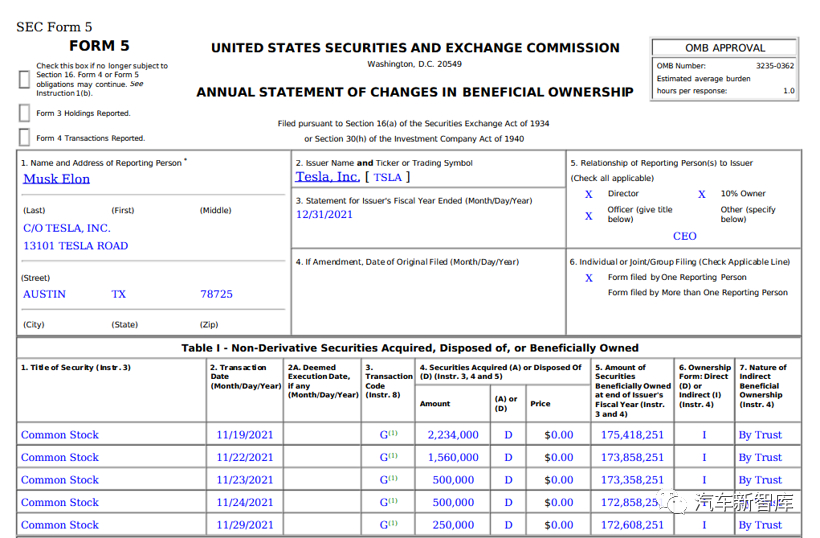This screenshot has width=820, height=538.
Task: Click the X mark beside 10% Owner
Action: [x=702, y=194]
